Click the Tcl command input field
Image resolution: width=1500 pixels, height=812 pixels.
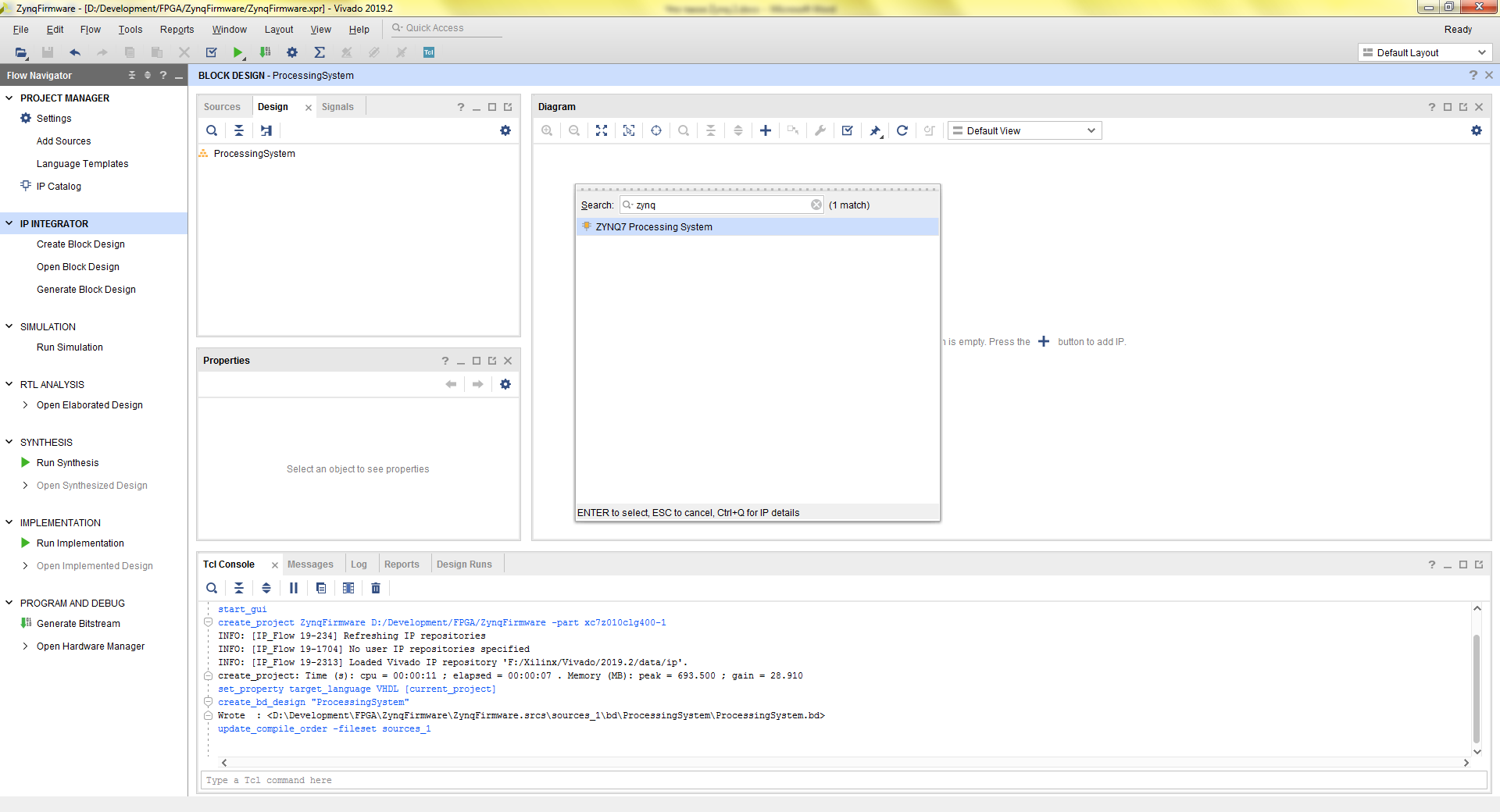844,781
